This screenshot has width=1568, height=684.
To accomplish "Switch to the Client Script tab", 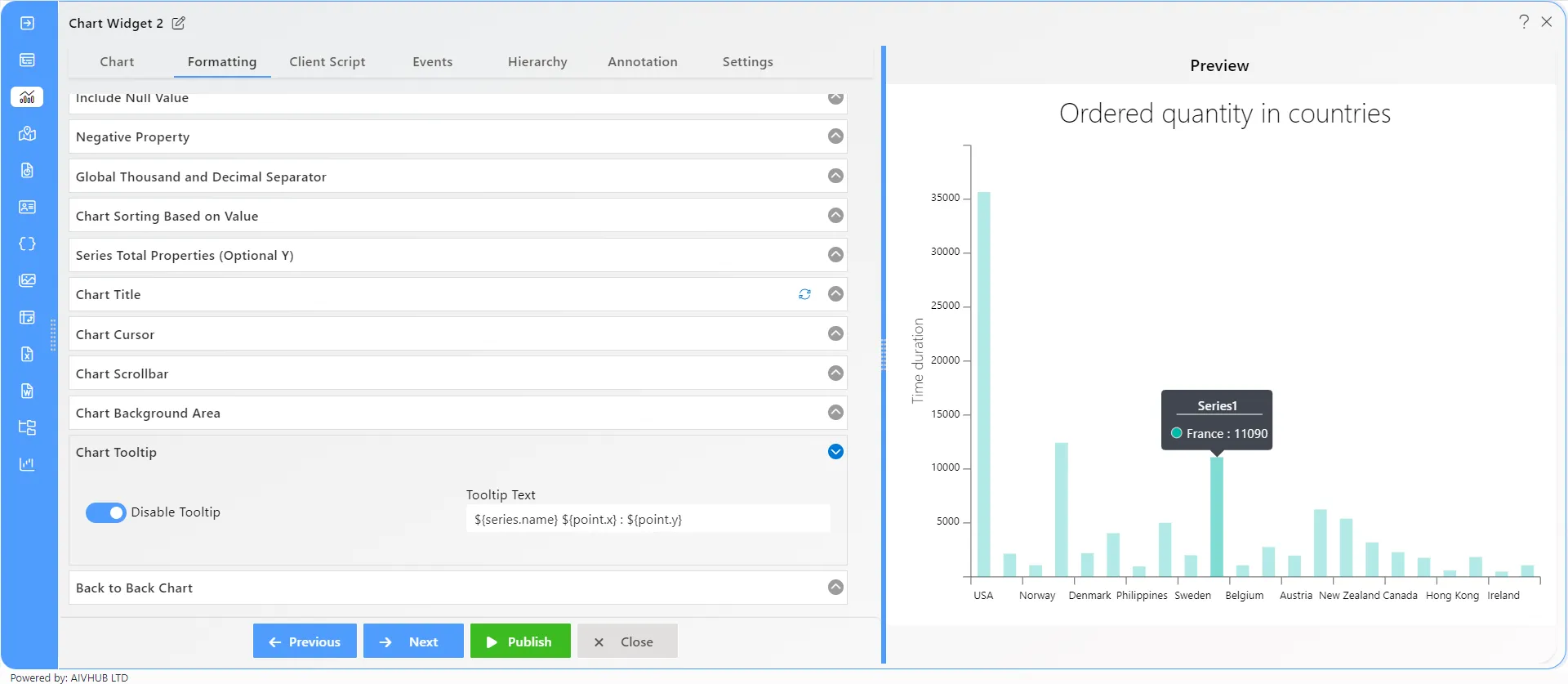I will click(327, 62).
